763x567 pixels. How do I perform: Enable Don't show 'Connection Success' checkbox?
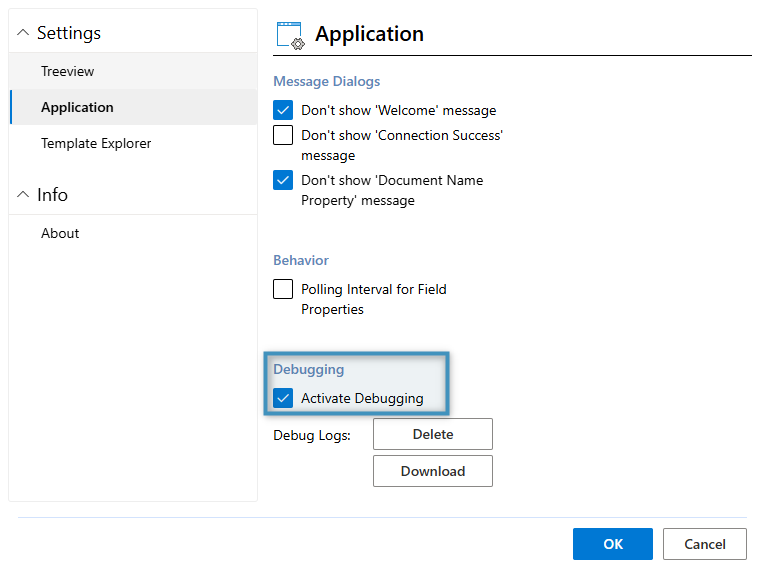point(283,135)
